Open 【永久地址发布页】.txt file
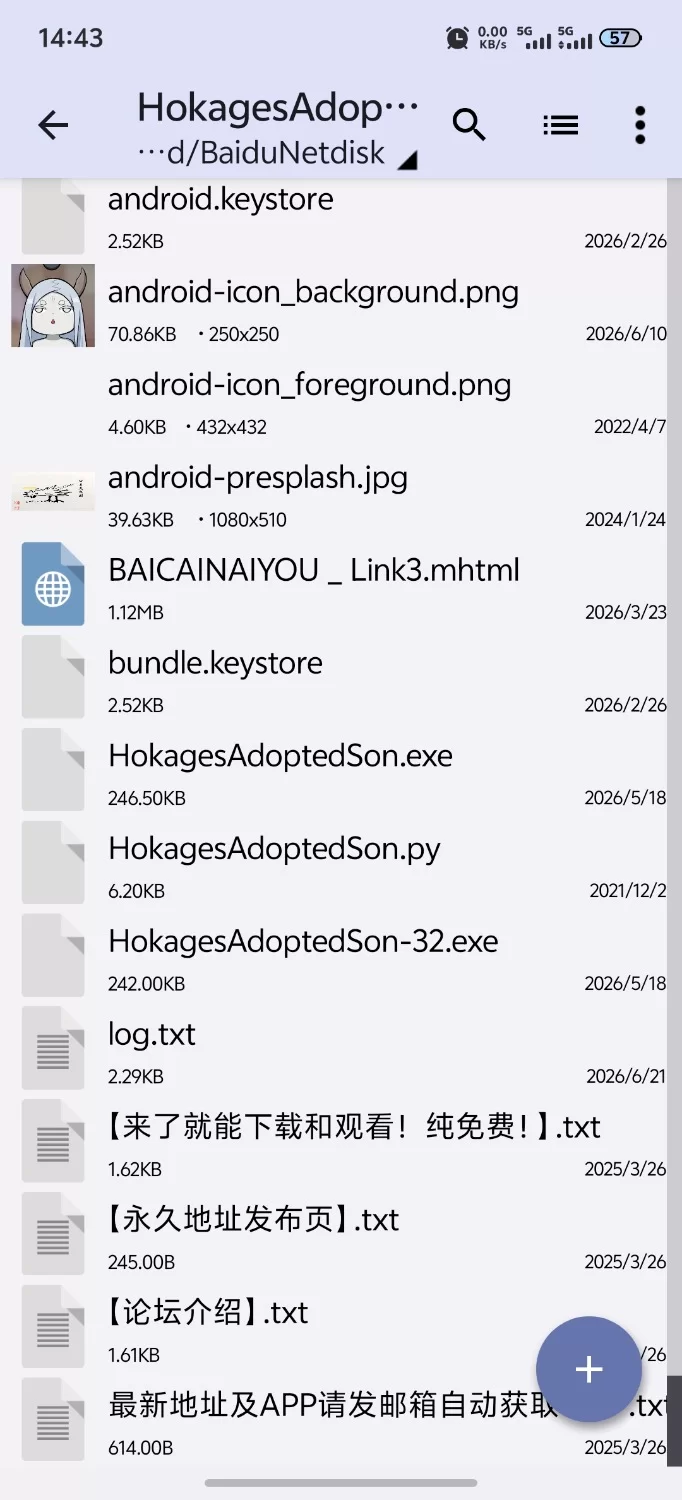This screenshot has width=682, height=1500. click(x=341, y=1238)
